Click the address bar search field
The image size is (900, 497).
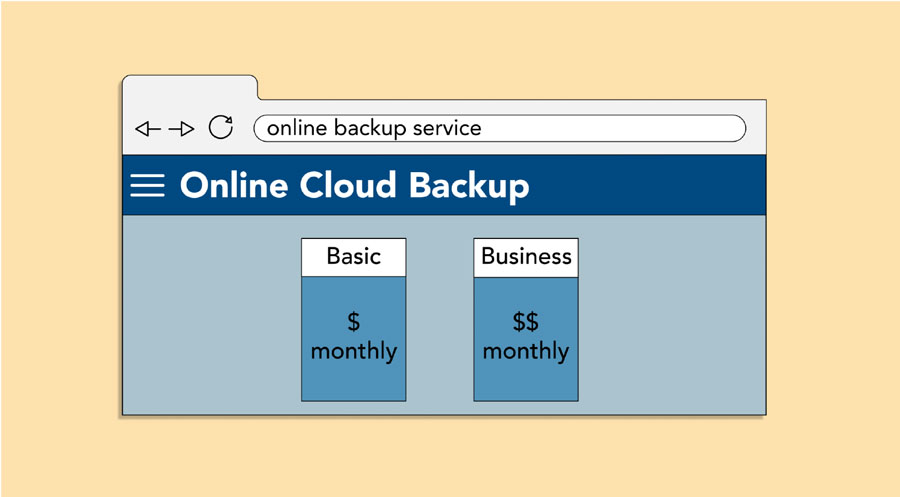point(600,128)
